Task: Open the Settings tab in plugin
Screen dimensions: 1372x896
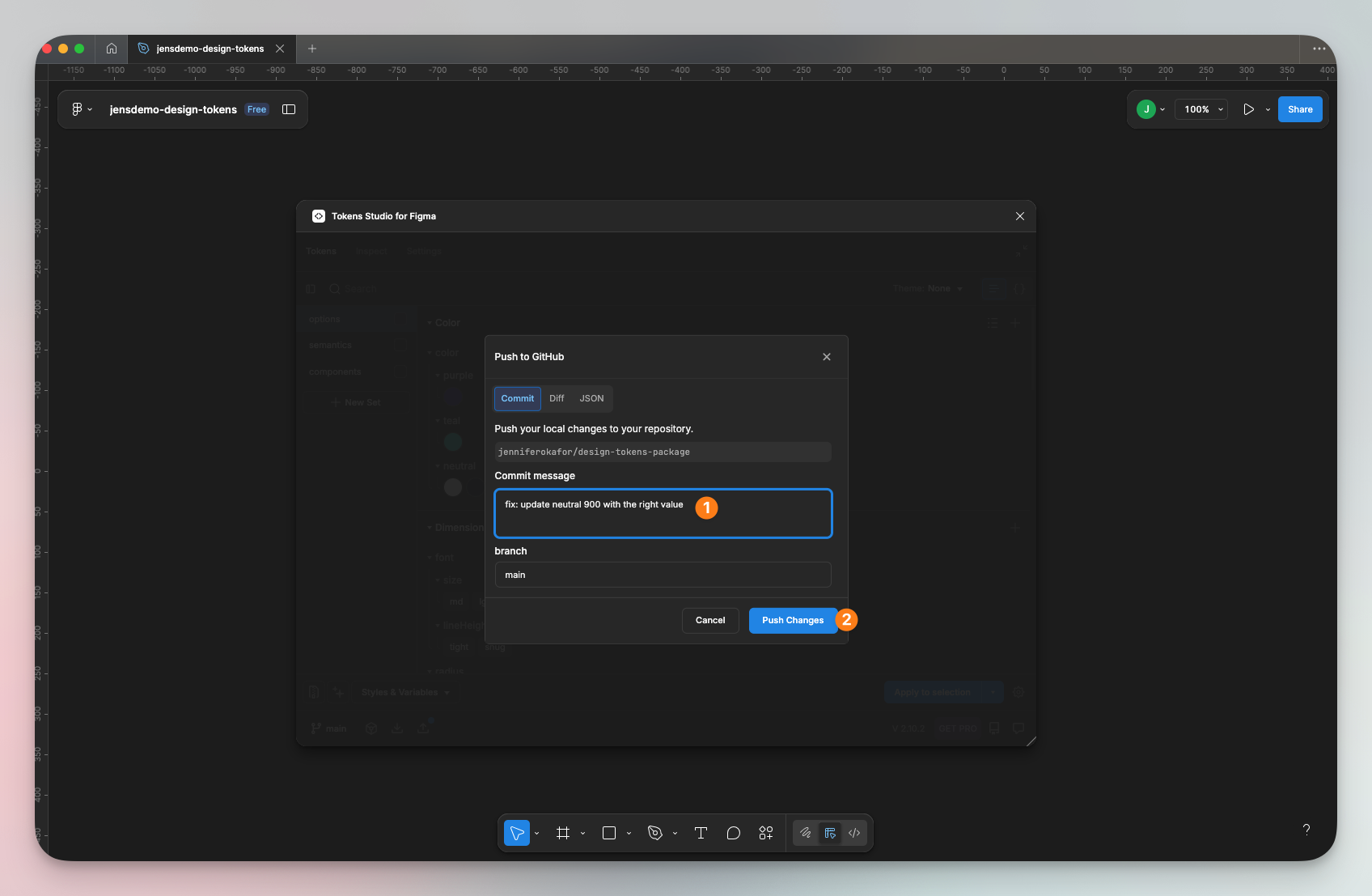Action: pyautogui.click(x=425, y=252)
